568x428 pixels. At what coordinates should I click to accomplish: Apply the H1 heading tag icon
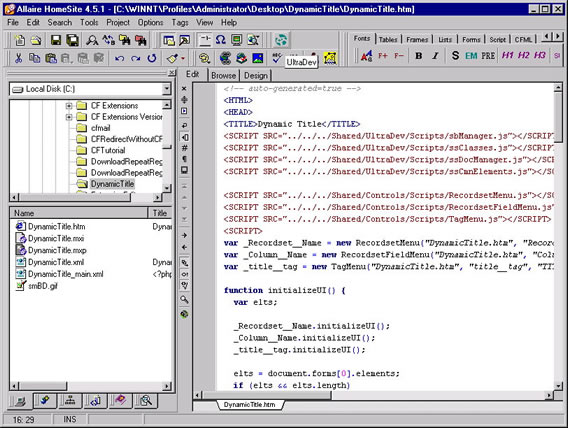pos(507,55)
